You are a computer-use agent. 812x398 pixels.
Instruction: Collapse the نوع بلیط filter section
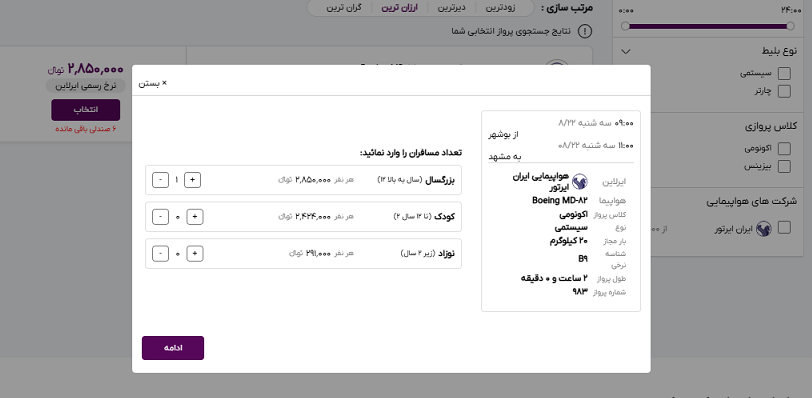coord(626,51)
